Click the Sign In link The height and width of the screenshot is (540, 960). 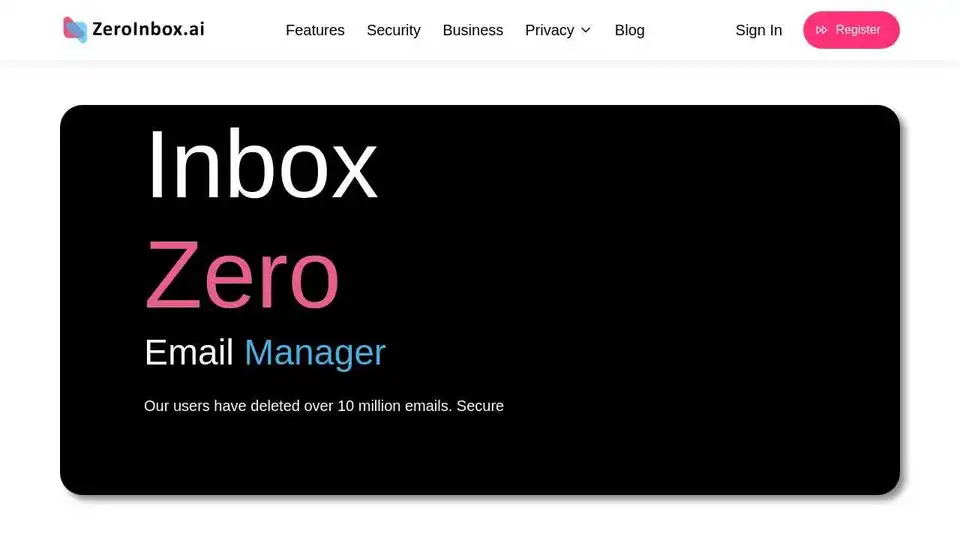[759, 30]
